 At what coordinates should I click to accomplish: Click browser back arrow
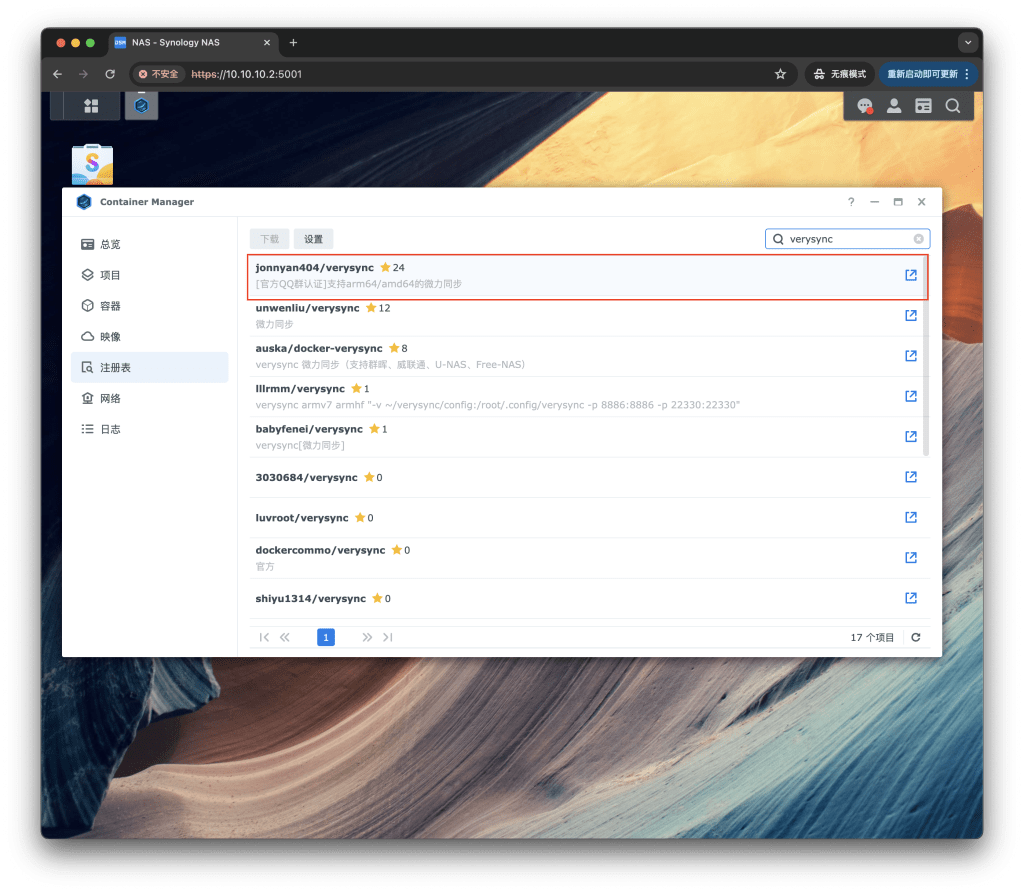pos(57,74)
